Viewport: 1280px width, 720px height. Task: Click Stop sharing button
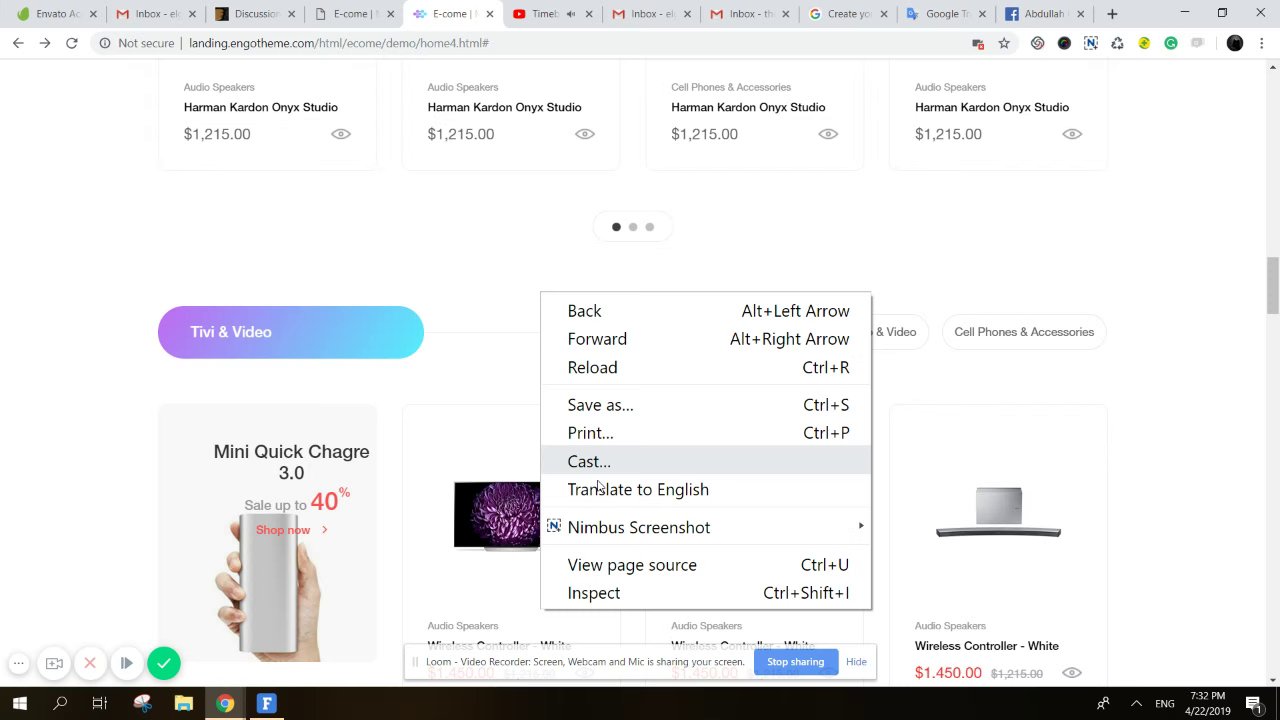point(796,662)
